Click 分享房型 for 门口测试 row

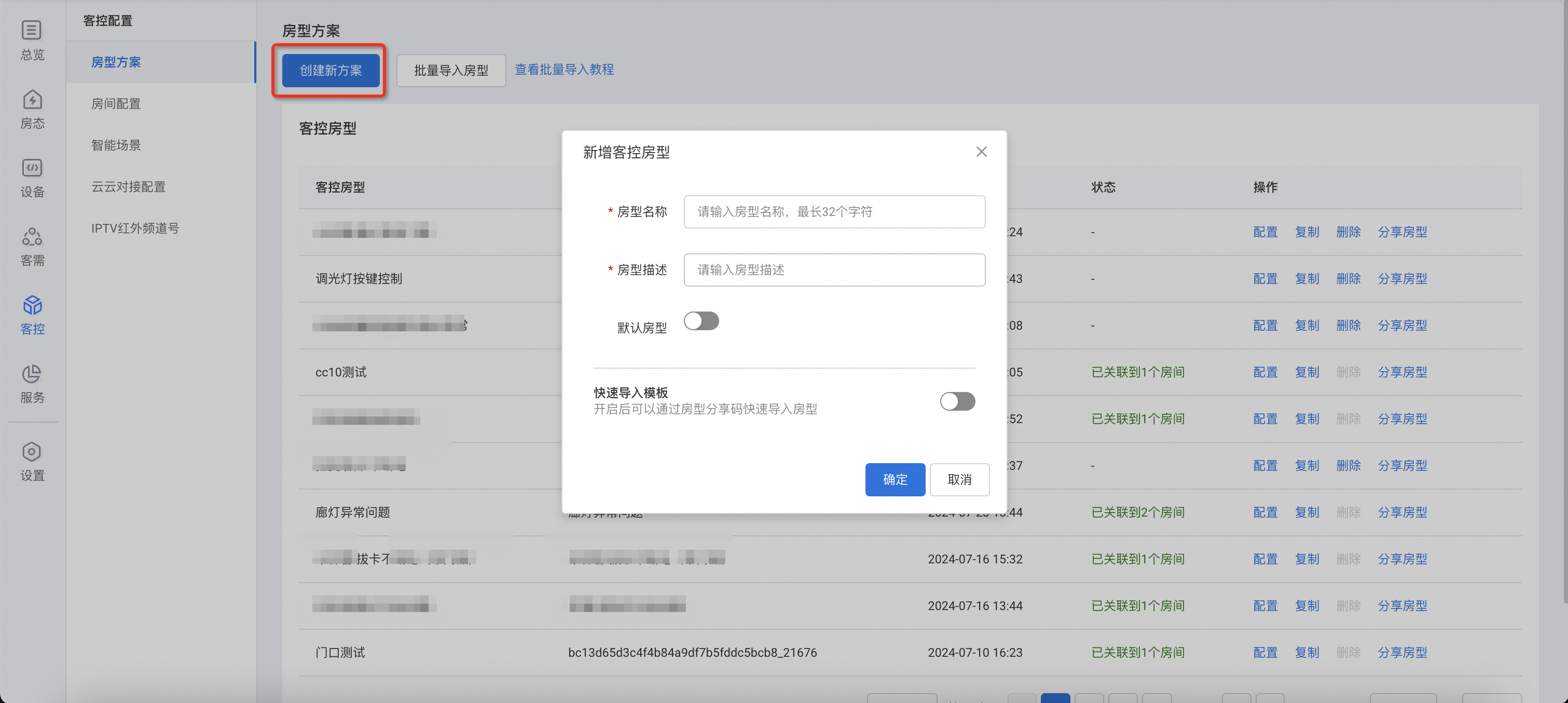click(x=1402, y=653)
